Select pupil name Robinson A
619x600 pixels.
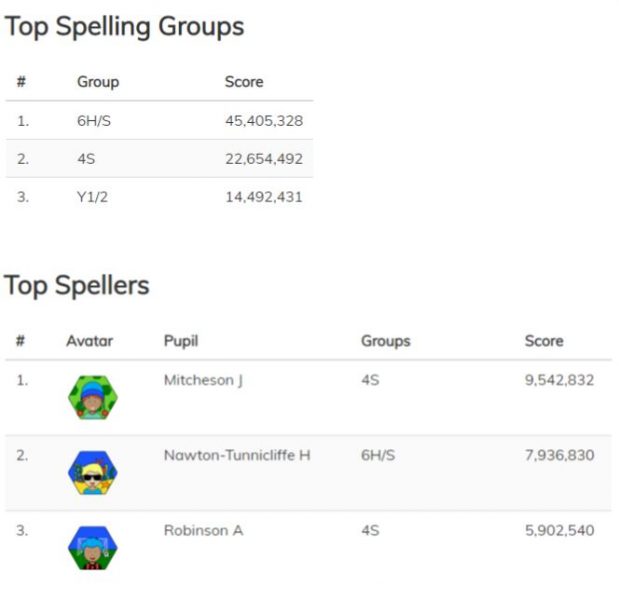click(203, 530)
